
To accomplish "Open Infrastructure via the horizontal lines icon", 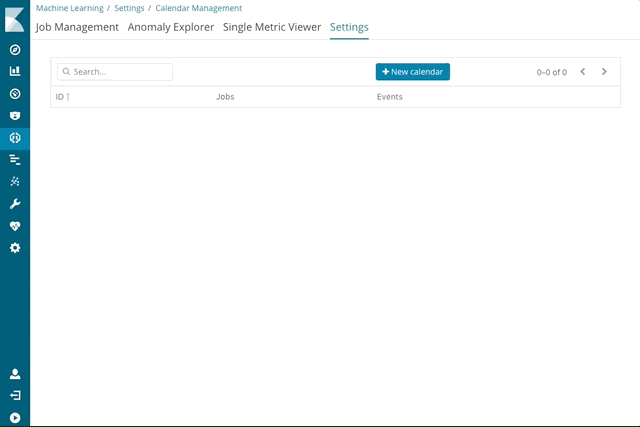I will pos(15,160).
